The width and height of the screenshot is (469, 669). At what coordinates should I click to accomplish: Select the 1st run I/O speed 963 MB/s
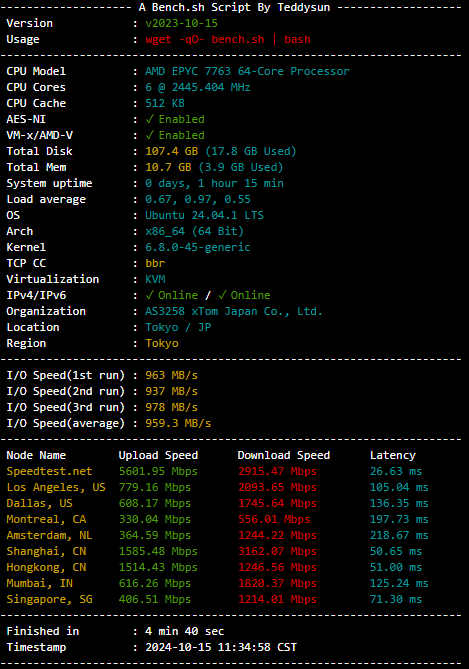point(172,375)
